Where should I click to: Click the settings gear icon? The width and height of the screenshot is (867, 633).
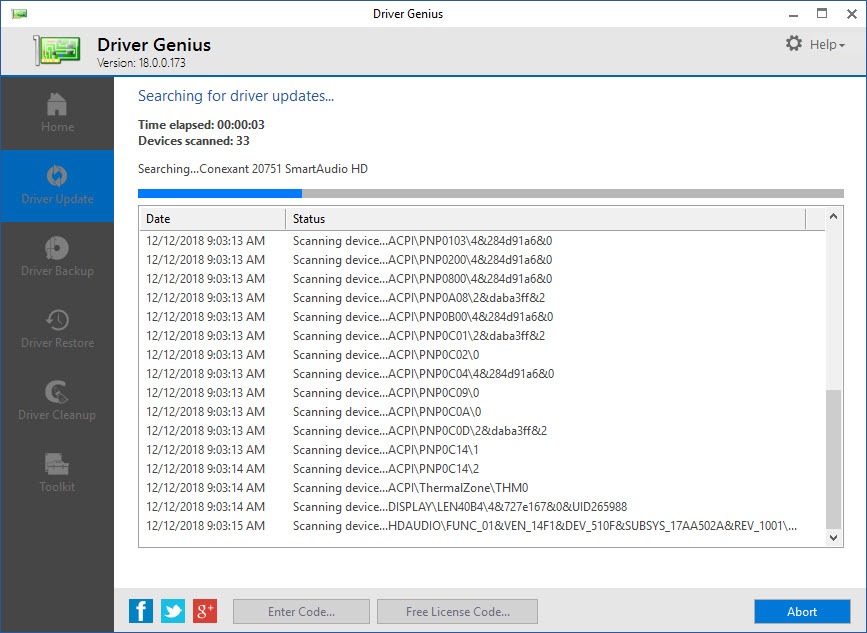tap(794, 44)
